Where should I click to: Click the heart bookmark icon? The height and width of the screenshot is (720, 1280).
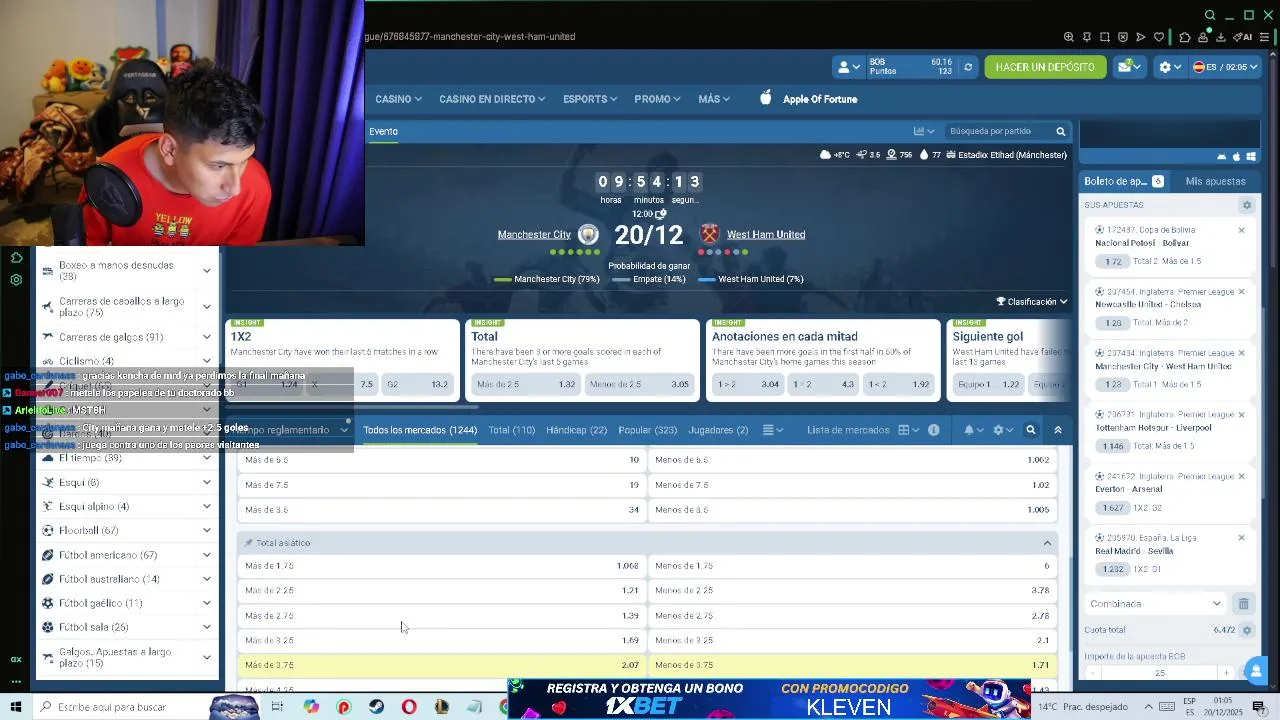coord(1159,37)
